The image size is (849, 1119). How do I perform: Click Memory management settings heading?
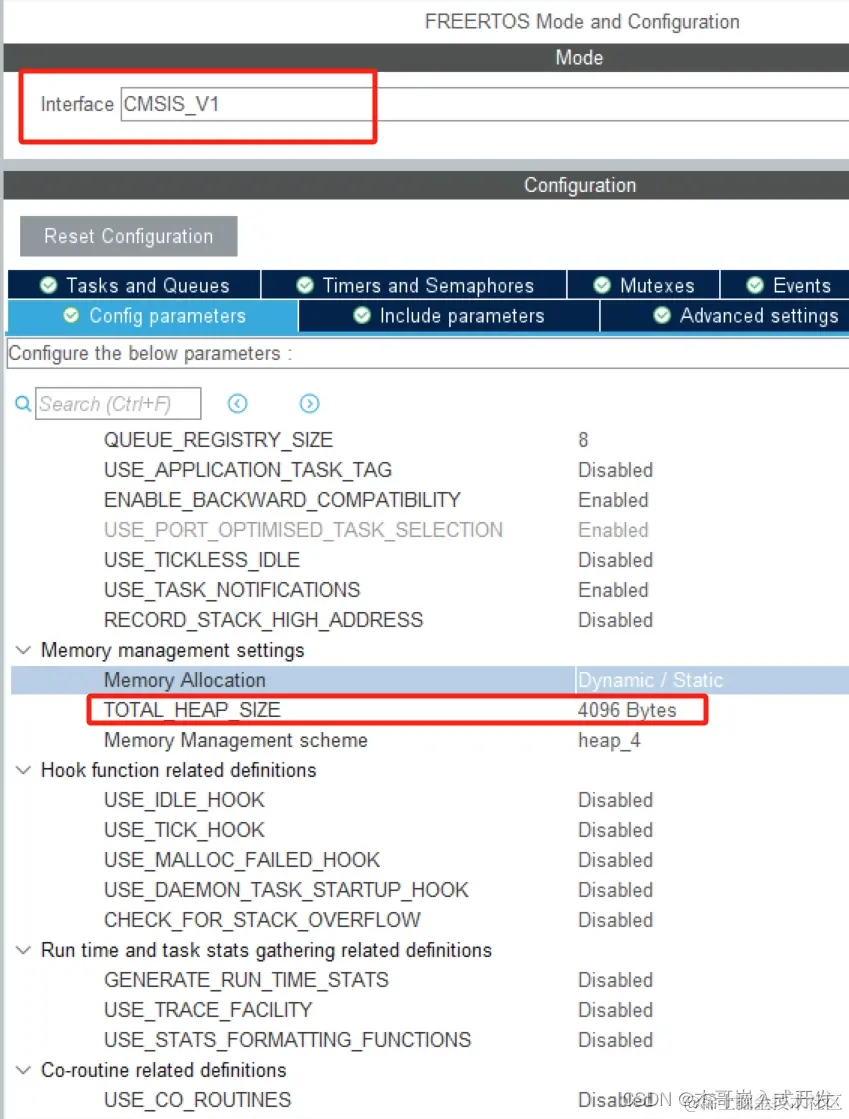173,650
